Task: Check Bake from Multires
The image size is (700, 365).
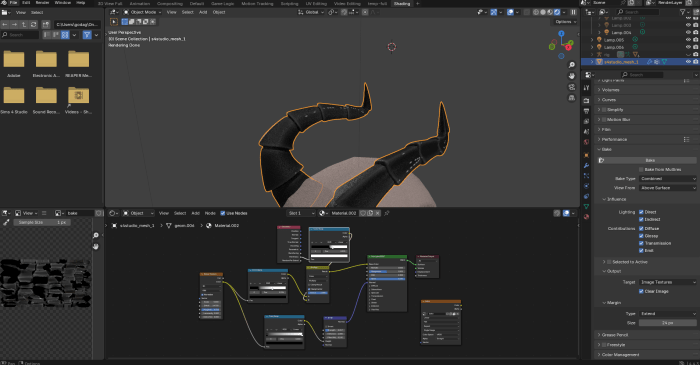Action: click(641, 170)
